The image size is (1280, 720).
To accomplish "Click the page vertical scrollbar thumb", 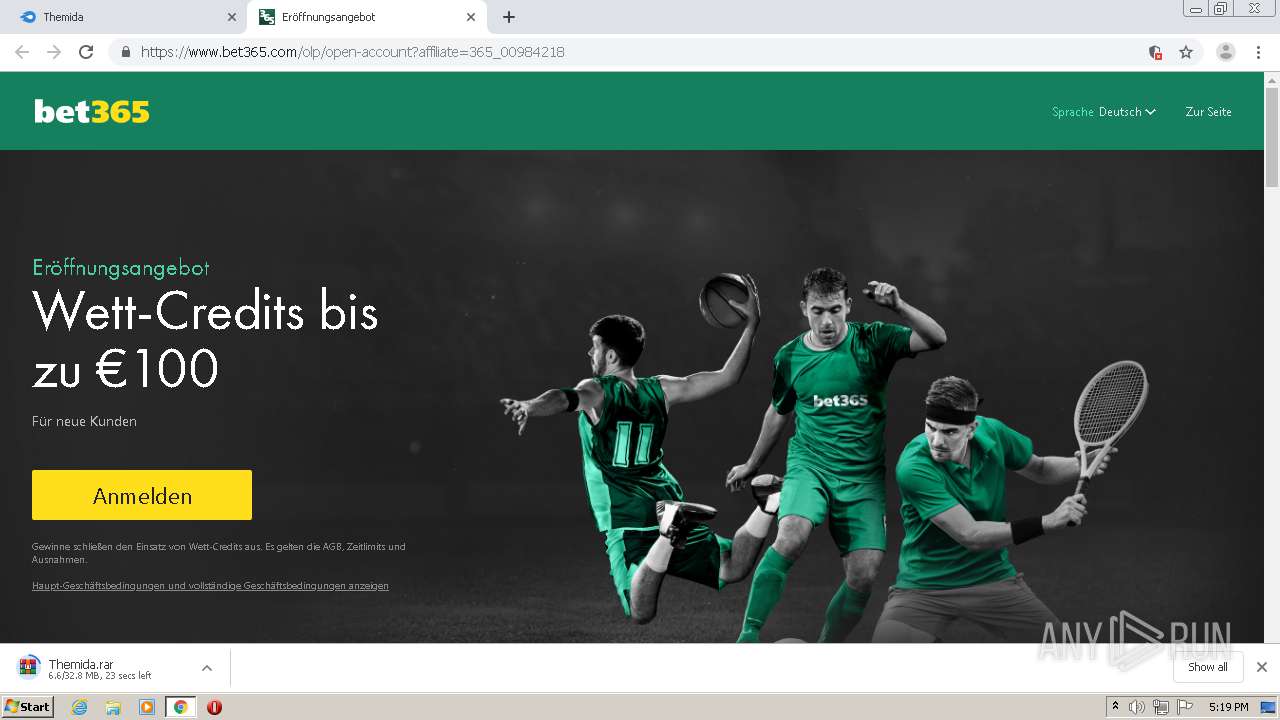I will [1272, 137].
